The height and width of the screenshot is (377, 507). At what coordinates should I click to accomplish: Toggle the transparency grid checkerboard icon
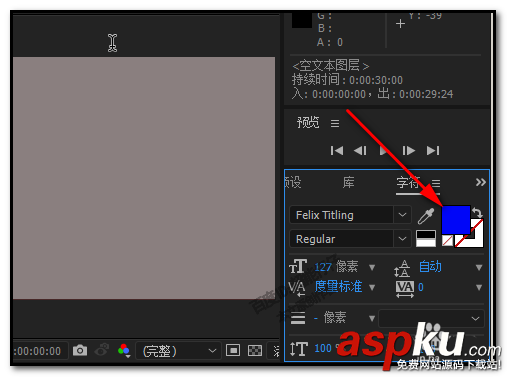pyautogui.click(x=255, y=351)
